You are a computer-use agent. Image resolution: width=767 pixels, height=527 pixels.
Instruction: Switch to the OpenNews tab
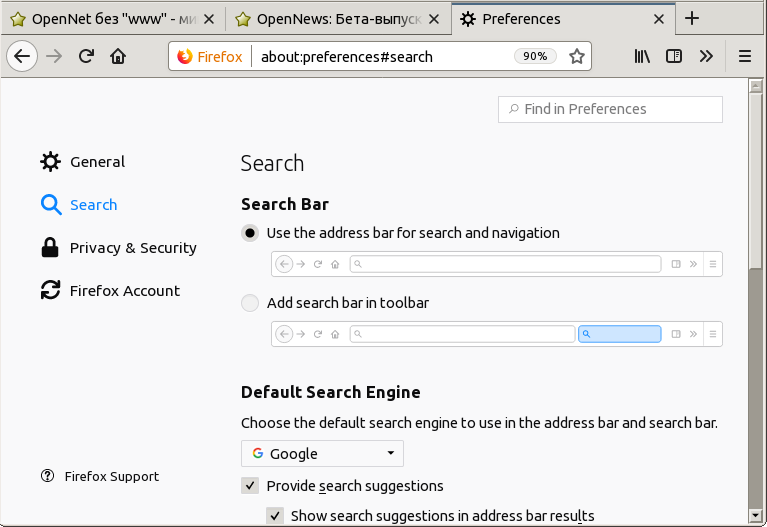click(338, 19)
